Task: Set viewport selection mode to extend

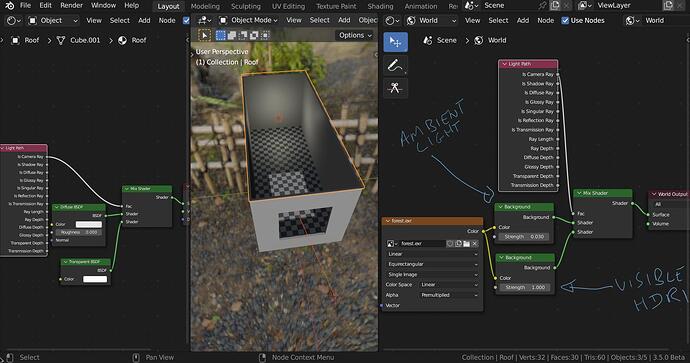Action: (231, 35)
